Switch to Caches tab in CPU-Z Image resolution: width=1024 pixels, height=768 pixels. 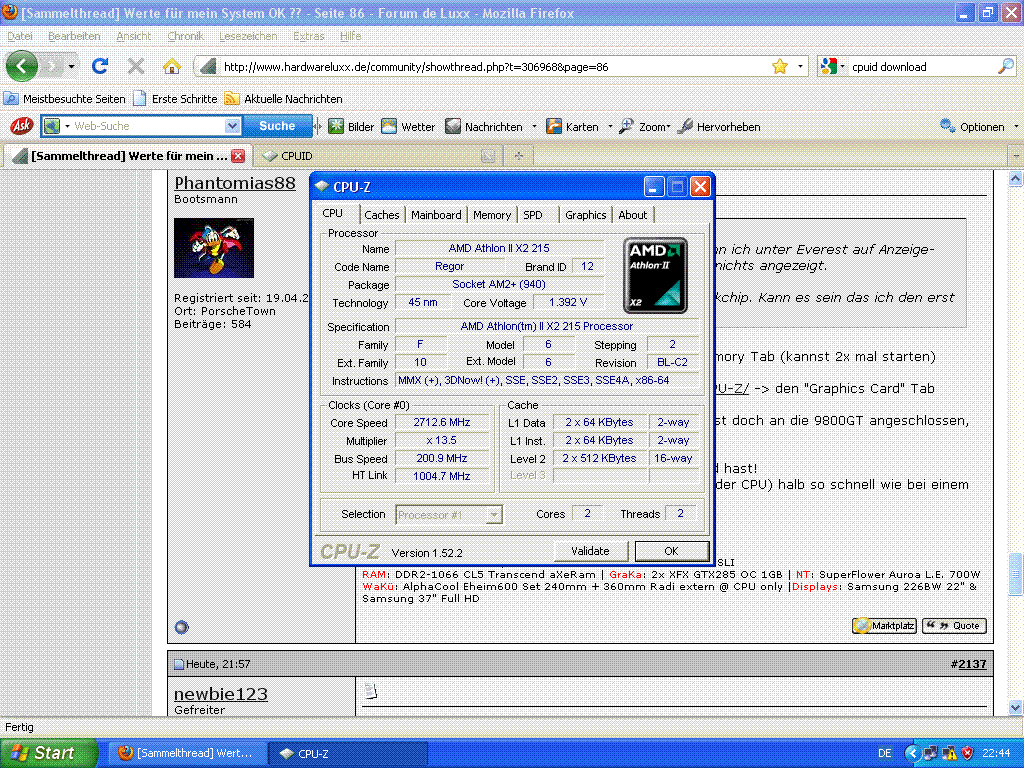(x=381, y=215)
